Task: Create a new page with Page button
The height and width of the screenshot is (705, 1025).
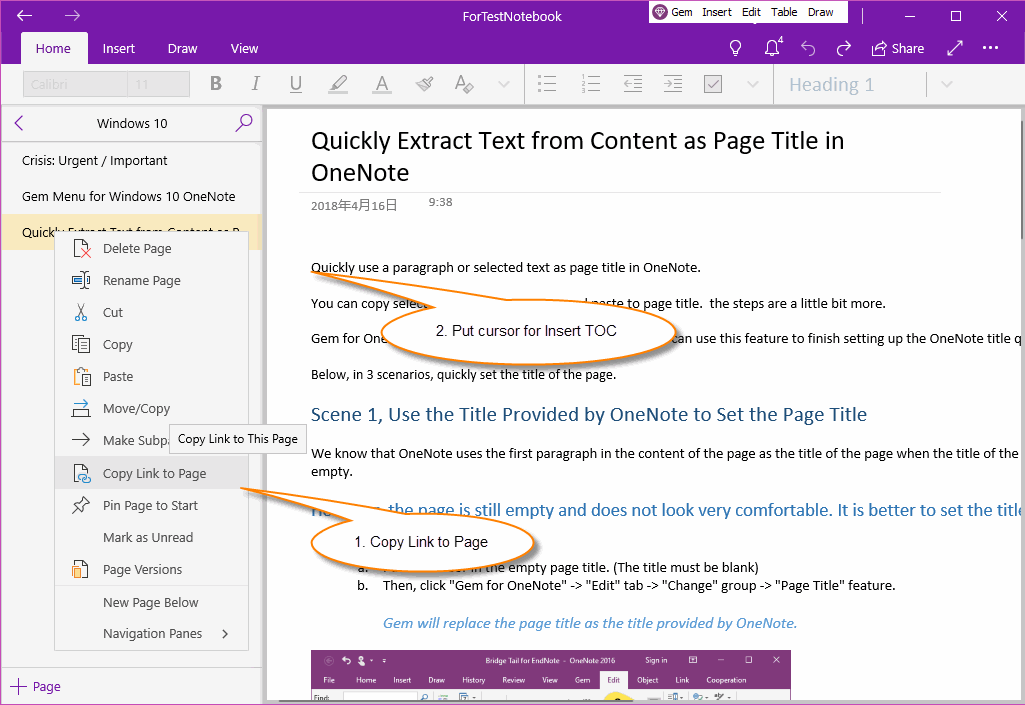Action: (35, 687)
